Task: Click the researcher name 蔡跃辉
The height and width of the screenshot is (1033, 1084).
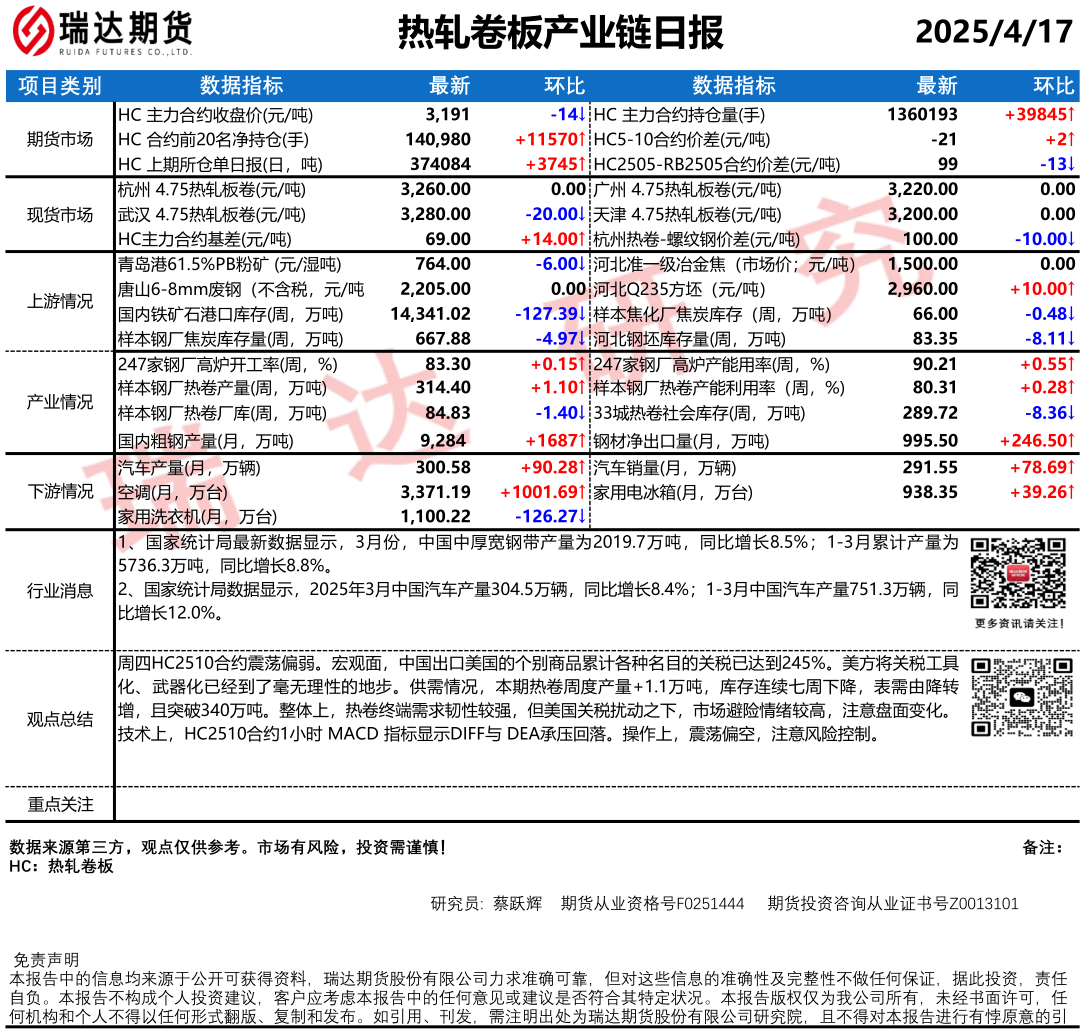Action: pyautogui.click(x=517, y=904)
